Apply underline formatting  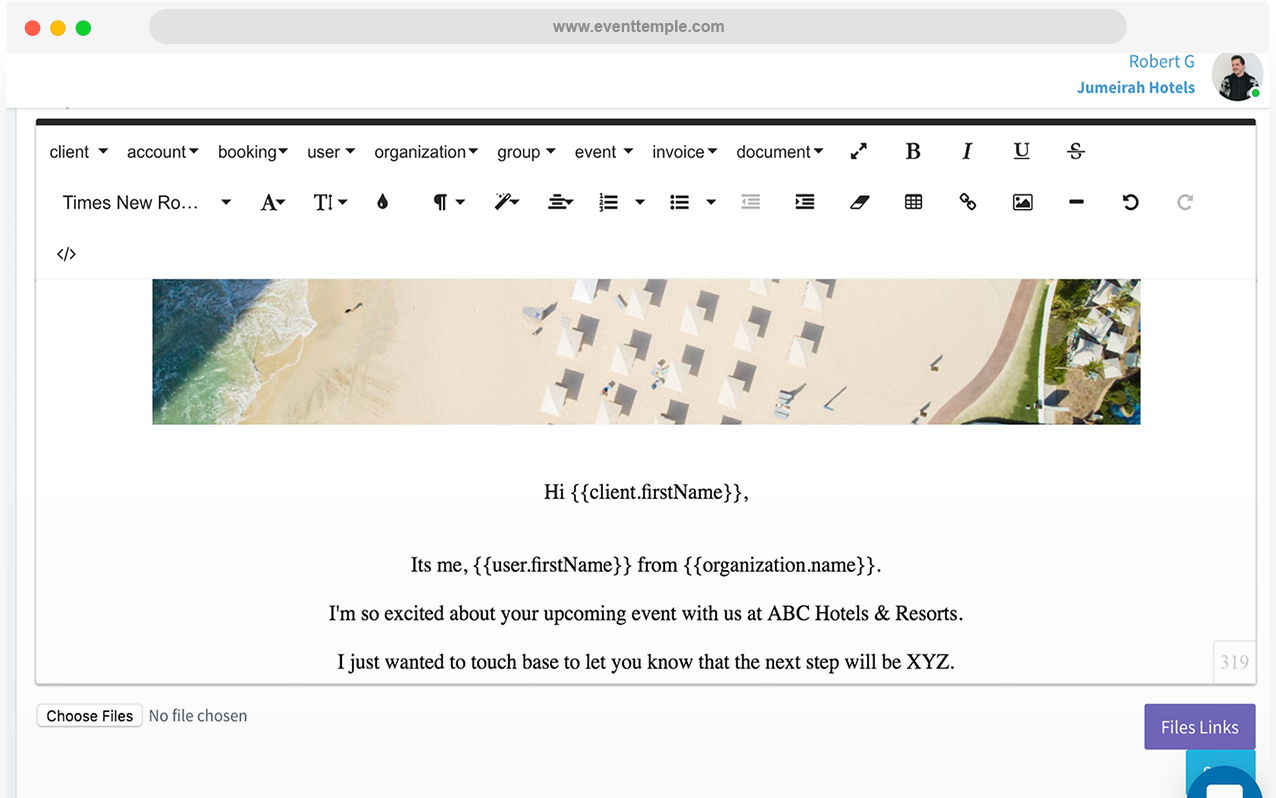point(1021,152)
